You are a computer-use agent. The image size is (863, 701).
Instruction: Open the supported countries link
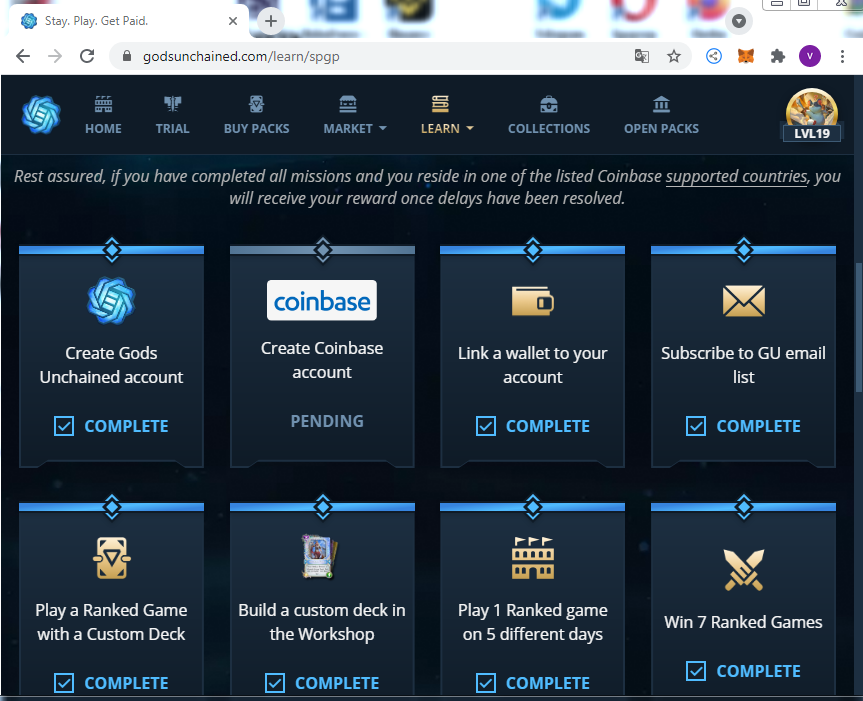[x=737, y=176]
